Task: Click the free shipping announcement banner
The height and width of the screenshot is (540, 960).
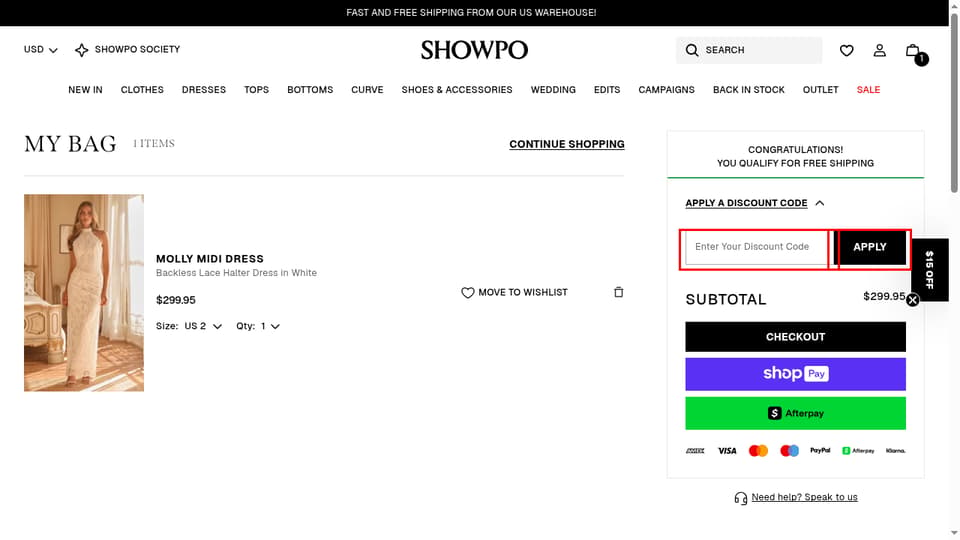Action: pos(471,12)
